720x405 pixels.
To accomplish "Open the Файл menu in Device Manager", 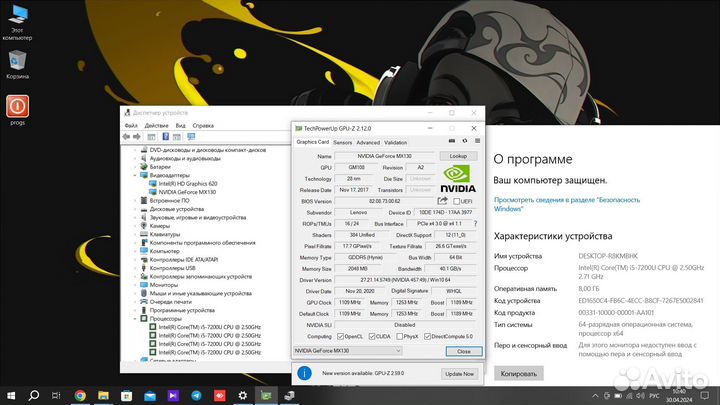I will [131, 125].
